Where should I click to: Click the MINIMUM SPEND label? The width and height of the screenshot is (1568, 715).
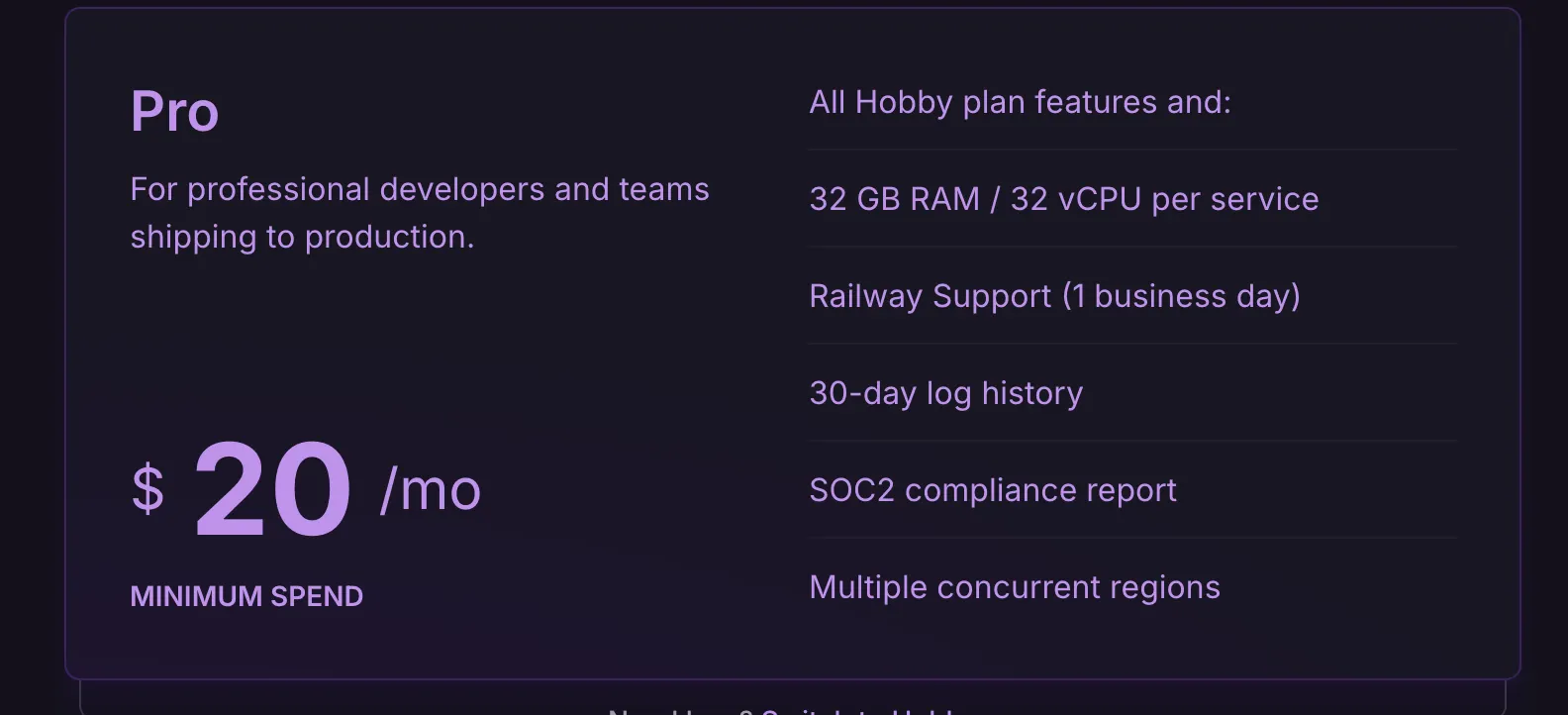click(246, 596)
